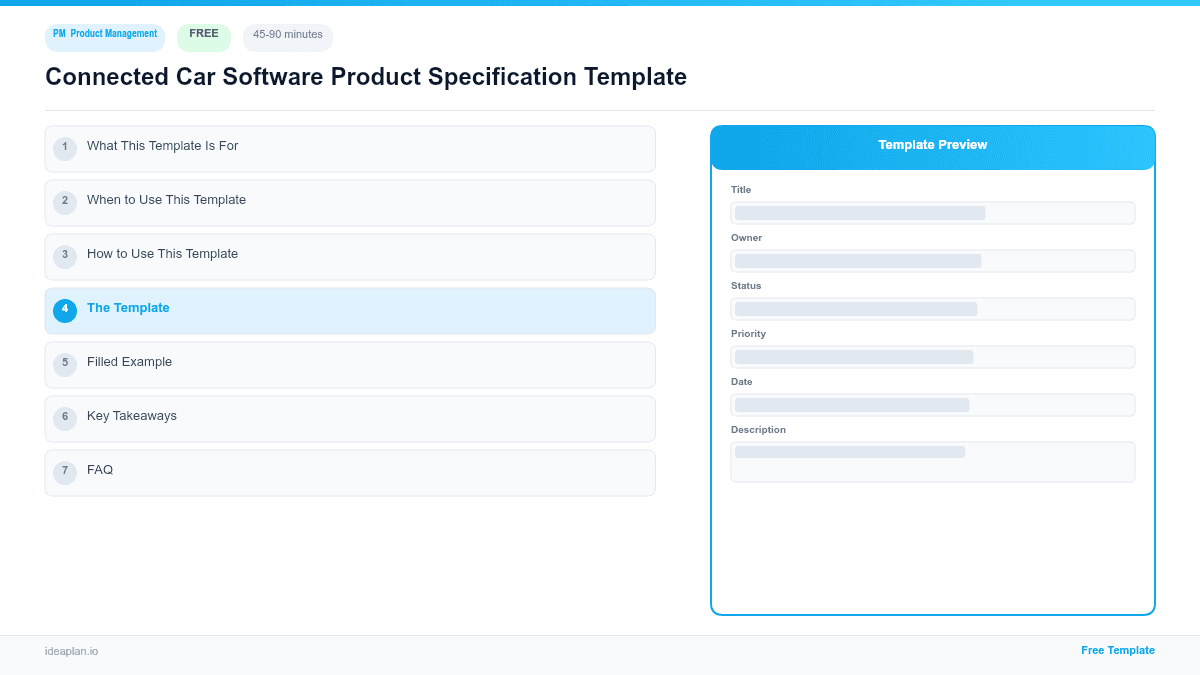Click the Status field placeholder bar

[932, 308]
